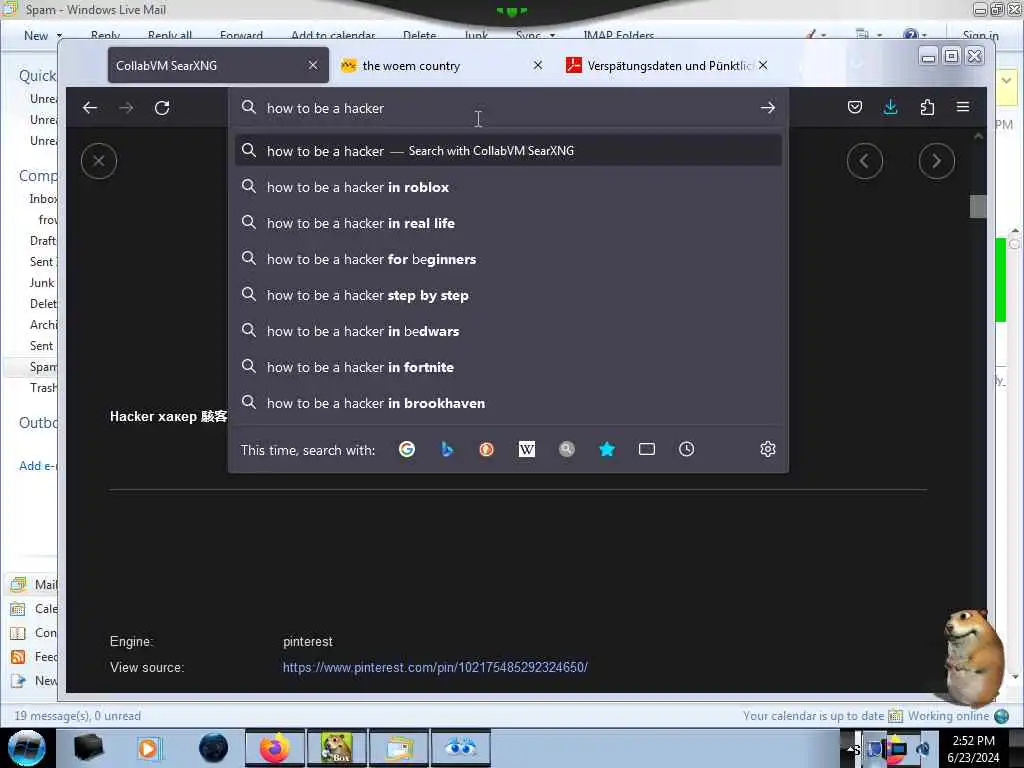Viewport: 1024px width, 768px height.
Task: Open the browser hamburger menu
Action: [963, 107]
